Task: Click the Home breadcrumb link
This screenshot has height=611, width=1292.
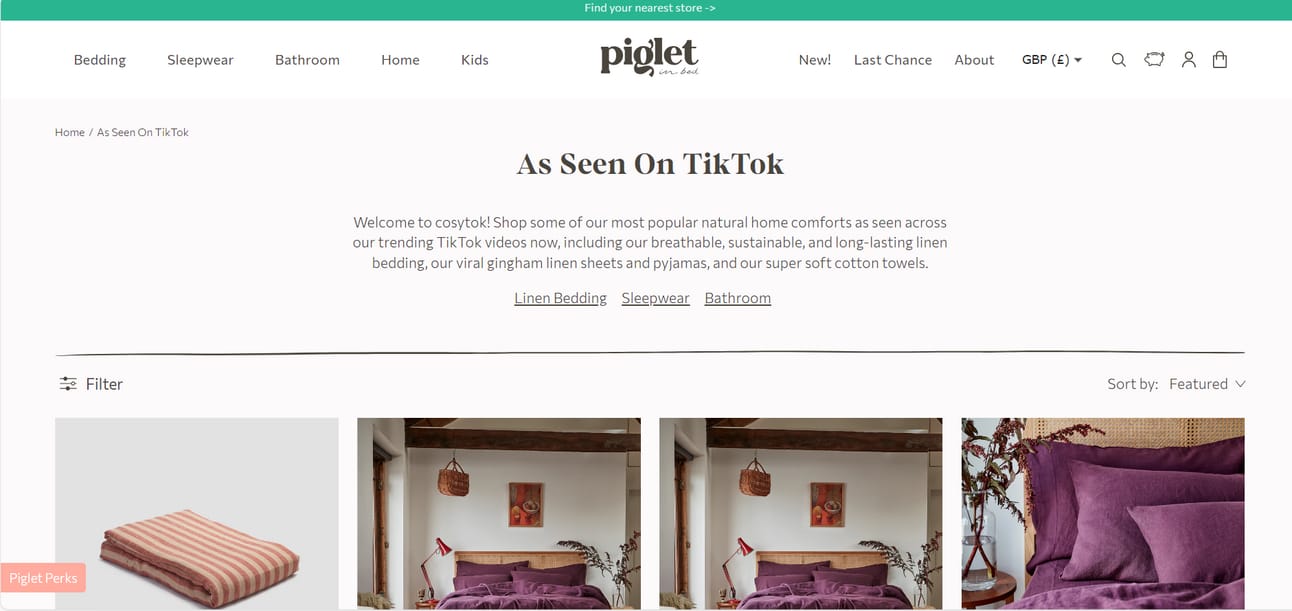Action: (70, 132)
